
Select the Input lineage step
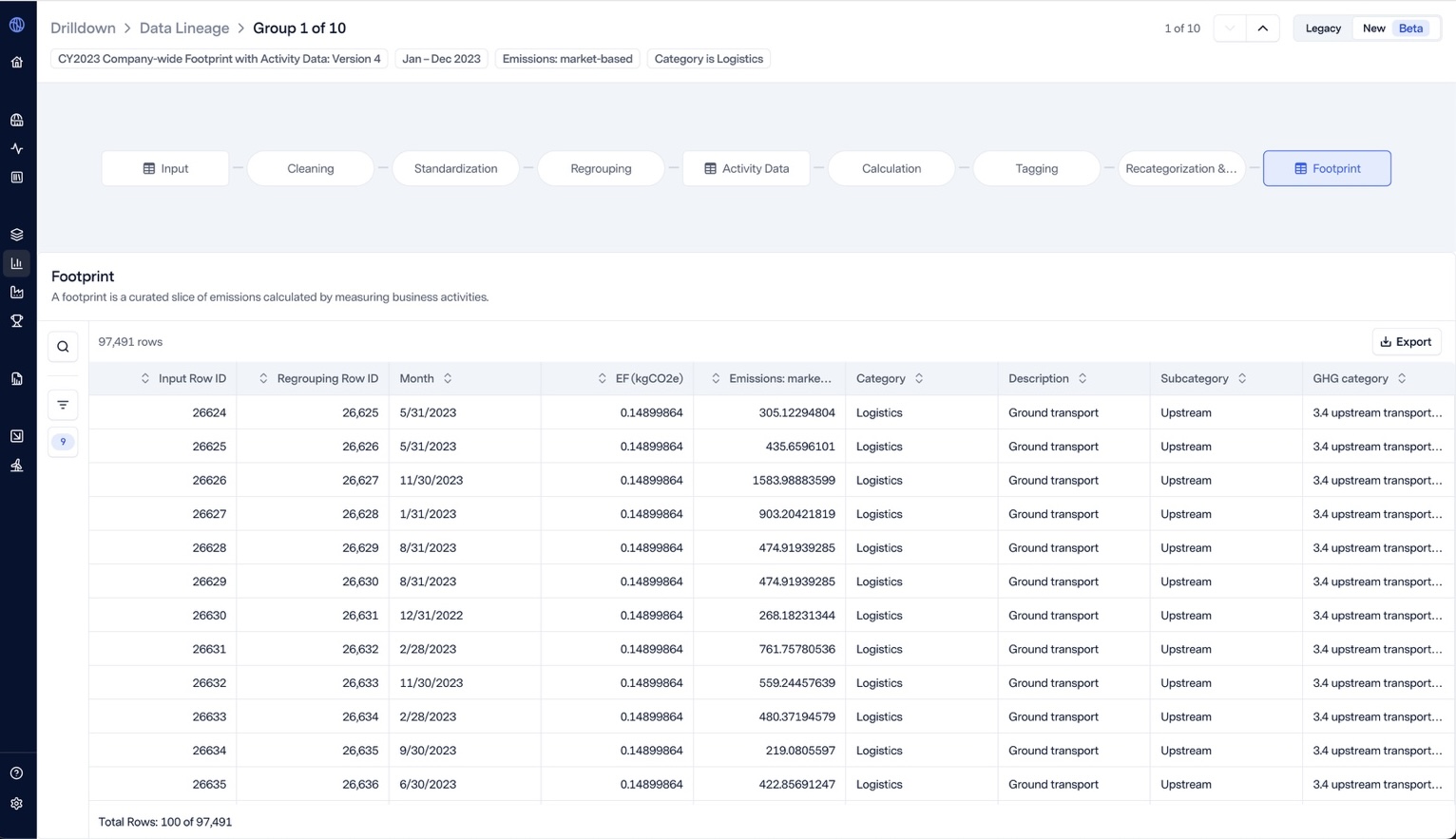click(165, 168)
